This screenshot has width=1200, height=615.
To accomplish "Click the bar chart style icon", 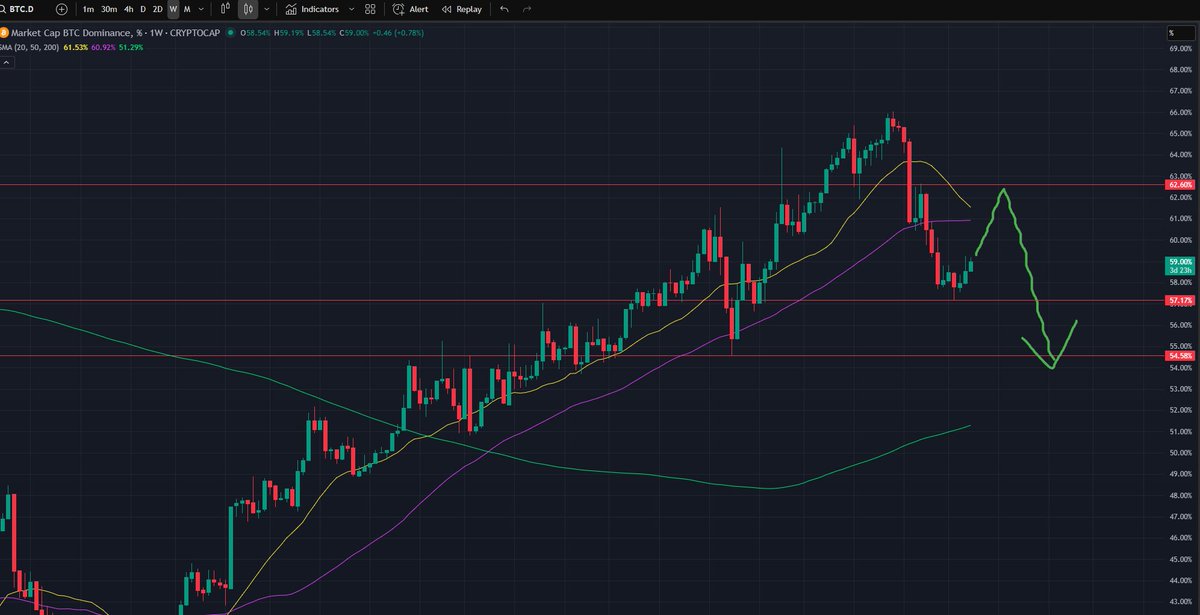I will click(x=226, y=9).
